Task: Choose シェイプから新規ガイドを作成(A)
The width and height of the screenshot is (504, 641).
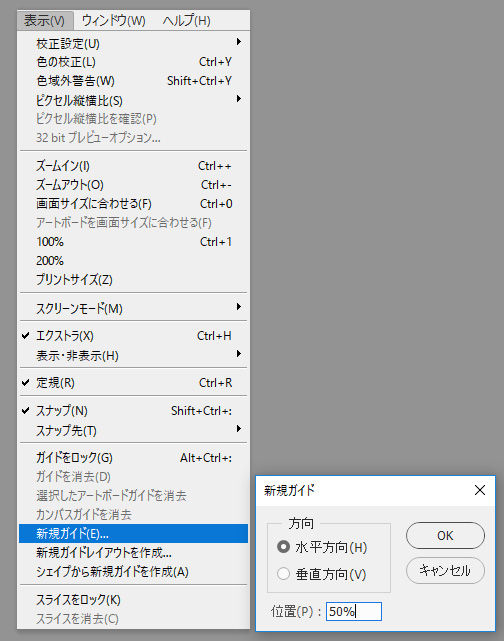Action: tap(133, 572)
